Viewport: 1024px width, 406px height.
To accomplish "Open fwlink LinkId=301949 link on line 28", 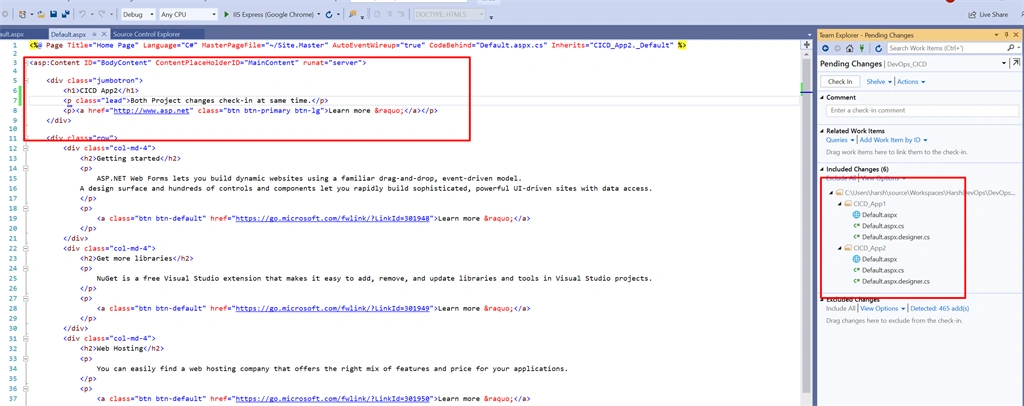I will click(x=332, y=308).
